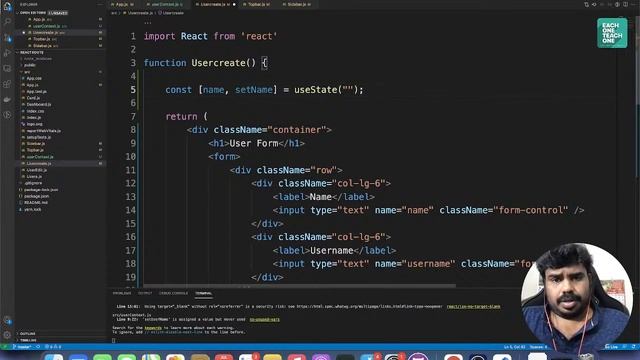Open the Debug Console panel tab
The height and width of the screenshot is (360, 640).
(173, 293)
